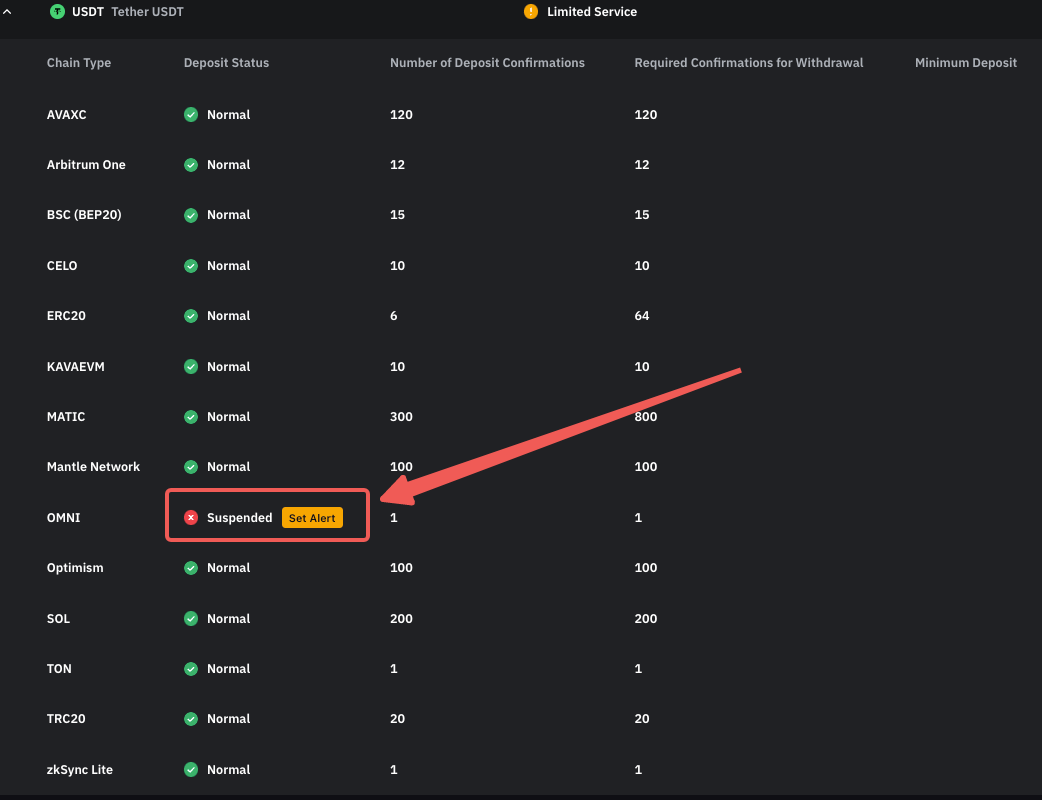Click the green Tether USDT coin icon

[57, 12]
